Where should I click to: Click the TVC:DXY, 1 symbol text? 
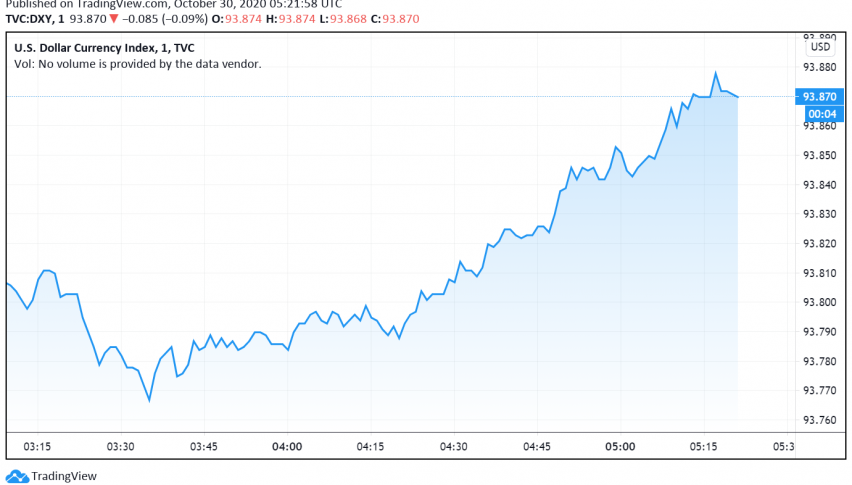point(35,19)
